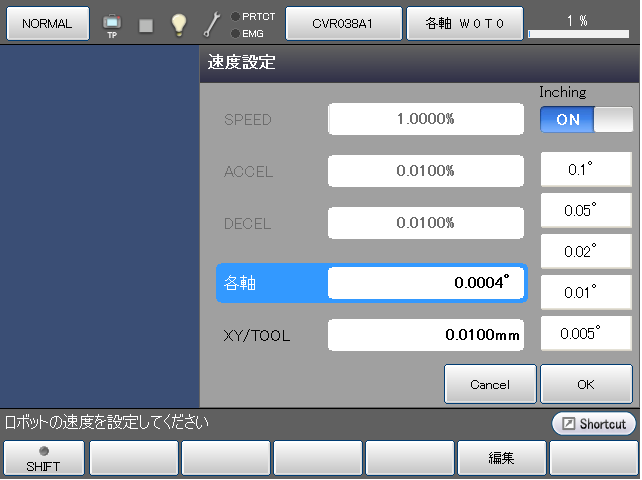The image size is (642, 480).
Task: Toggle the Inching ON switch
Action: coord(586,120)
